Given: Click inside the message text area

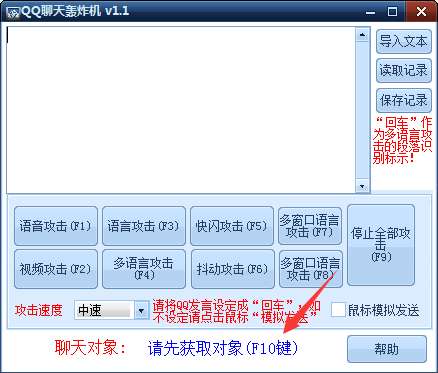Looking at the screenshot, I should coord(181,110).
